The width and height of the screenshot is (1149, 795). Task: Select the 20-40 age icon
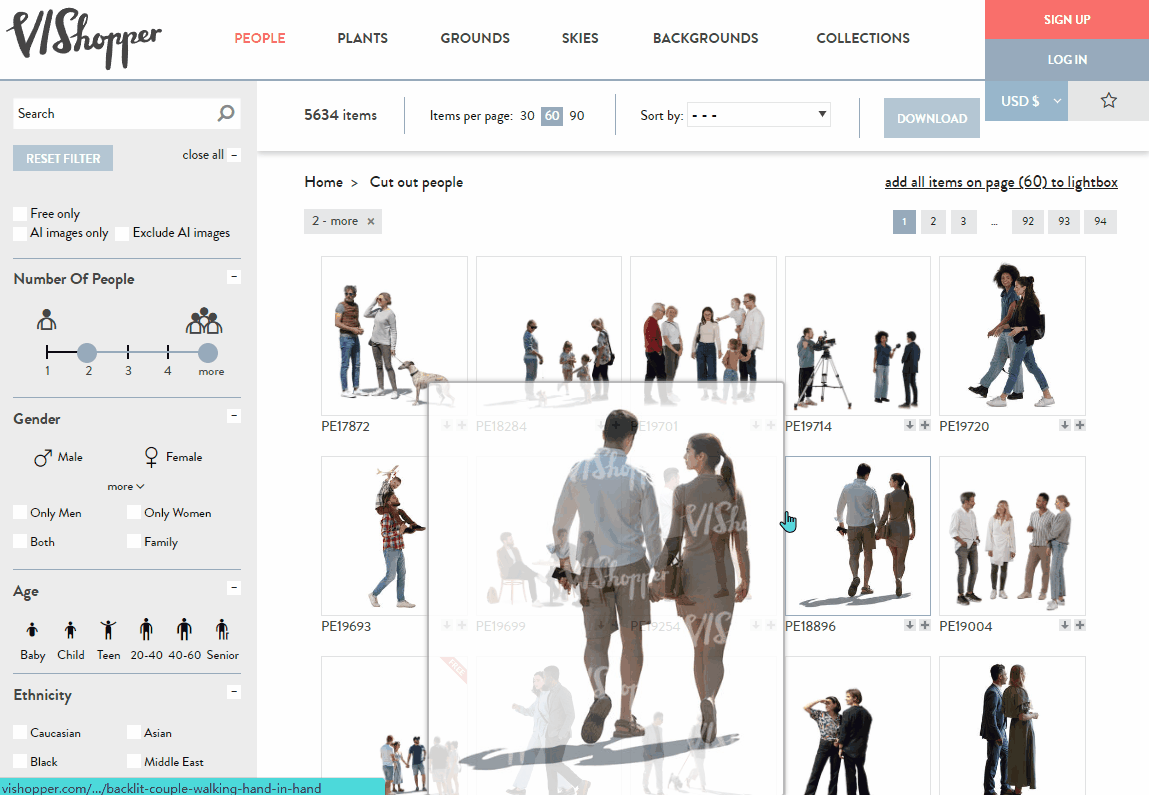coord(147,629)
